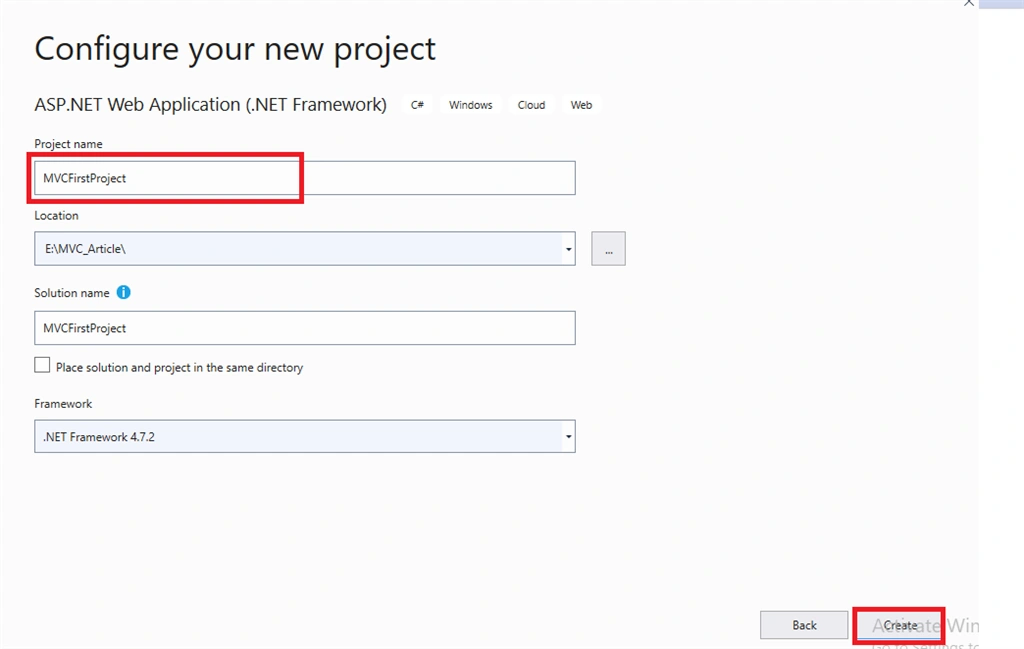Click the Solution name info icon
The width and height of the screenshot is (1024, 649).
tap(123, 293)
